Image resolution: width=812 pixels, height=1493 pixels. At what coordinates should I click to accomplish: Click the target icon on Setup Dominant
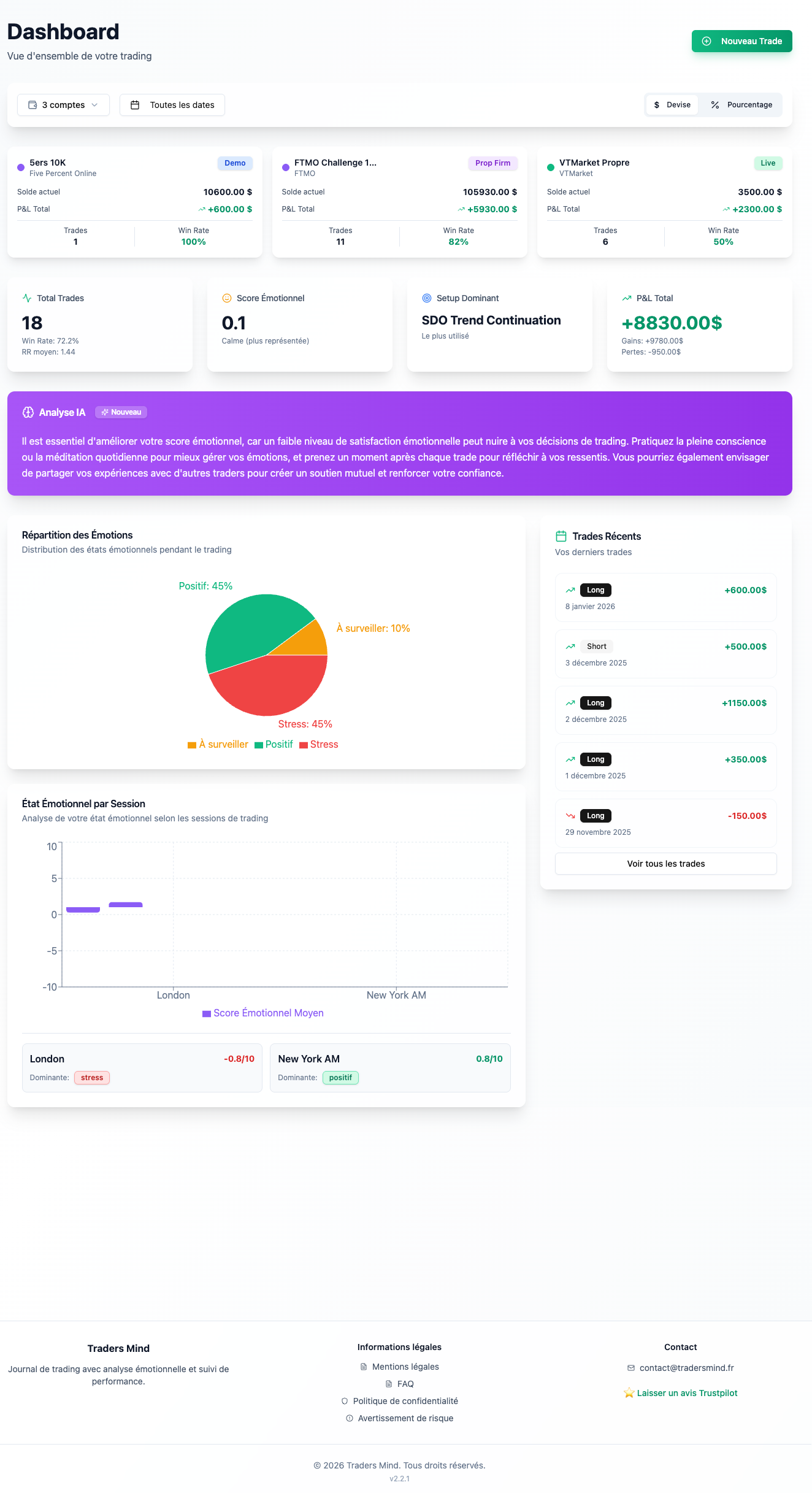click(427, 298)
